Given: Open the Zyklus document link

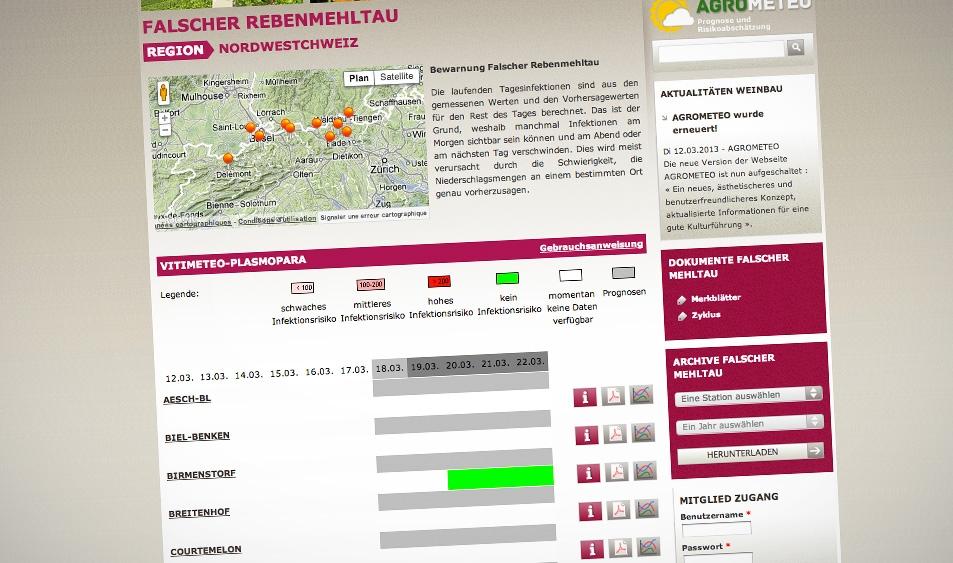Looking at the screenshot, I should pyautogui.click(x=706, y=315).
